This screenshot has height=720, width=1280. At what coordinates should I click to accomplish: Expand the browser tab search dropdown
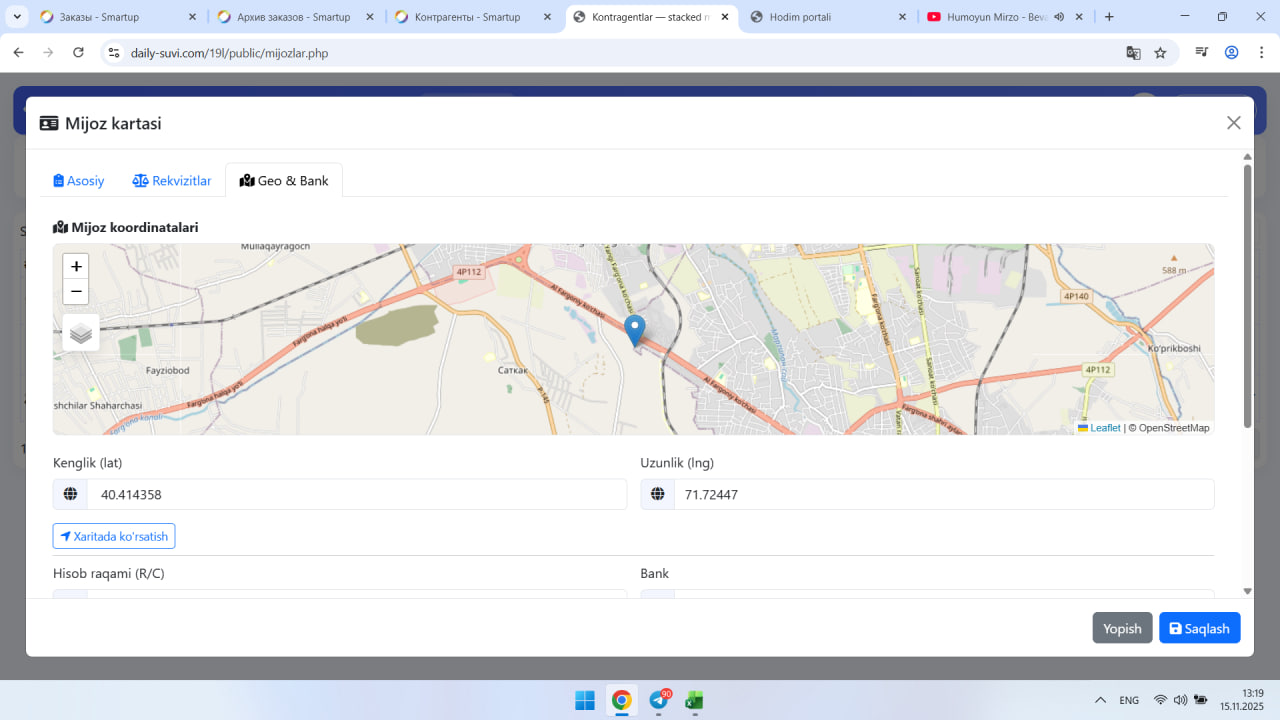coord(17,17)
